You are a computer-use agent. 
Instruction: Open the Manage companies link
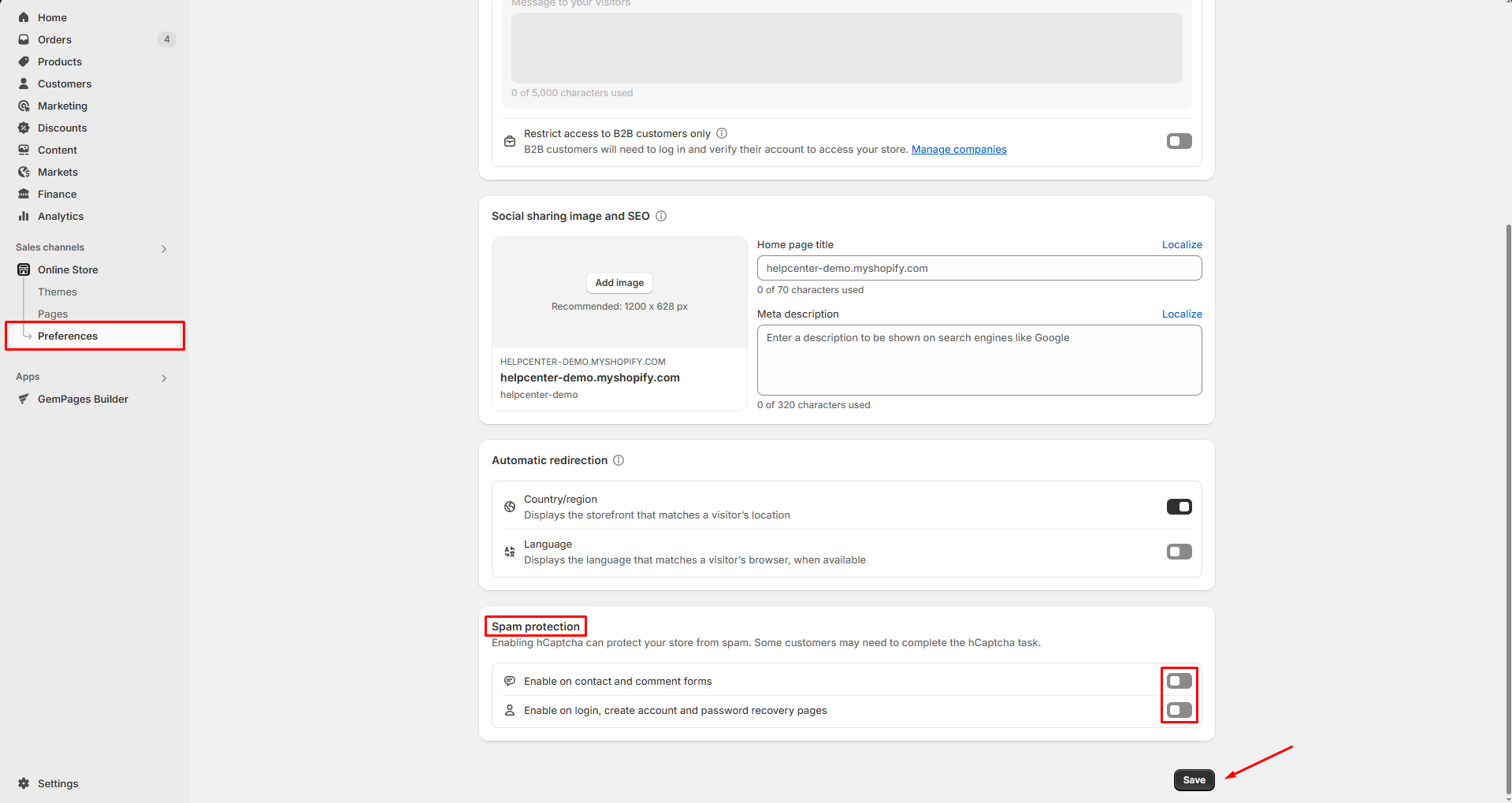point(959,150)
